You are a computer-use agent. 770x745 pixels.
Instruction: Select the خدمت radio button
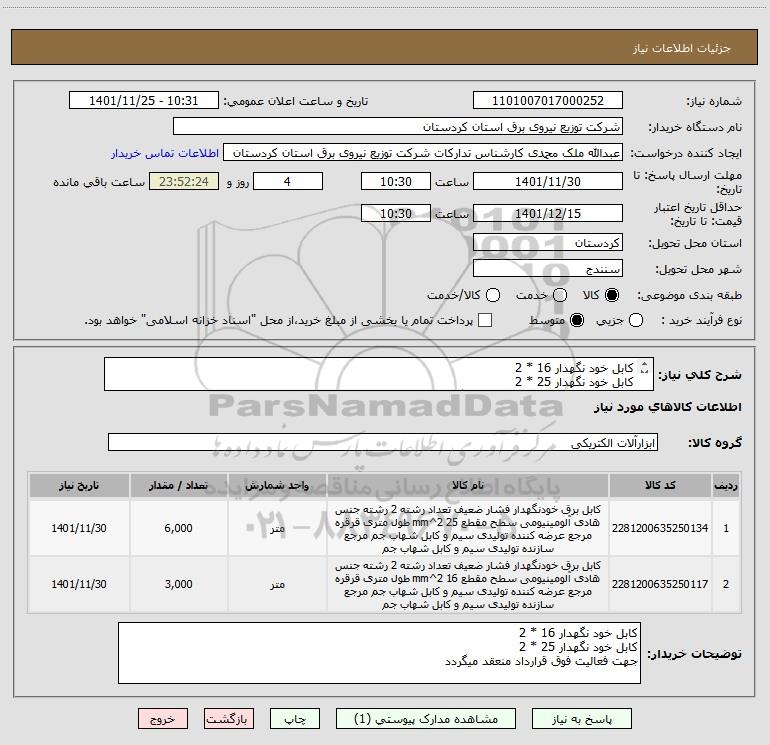560,295
